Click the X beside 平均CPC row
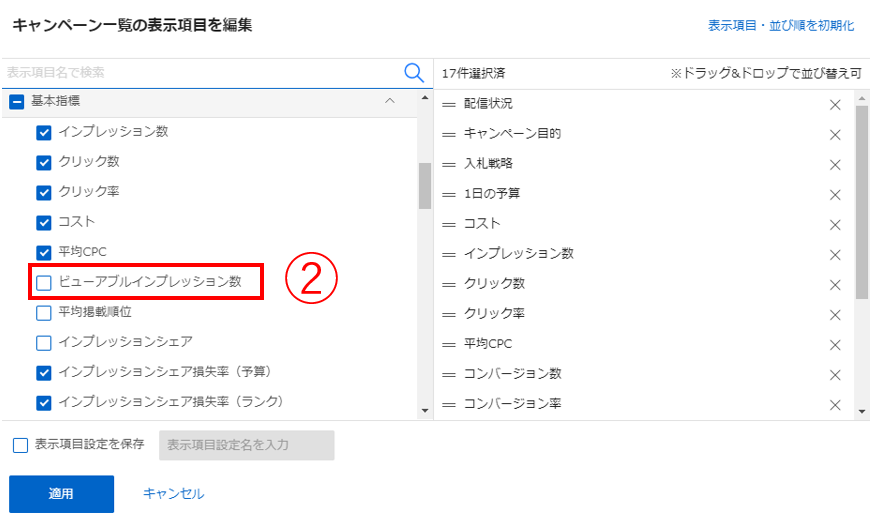This screenshot has width=871, height=519. (835, 344)
